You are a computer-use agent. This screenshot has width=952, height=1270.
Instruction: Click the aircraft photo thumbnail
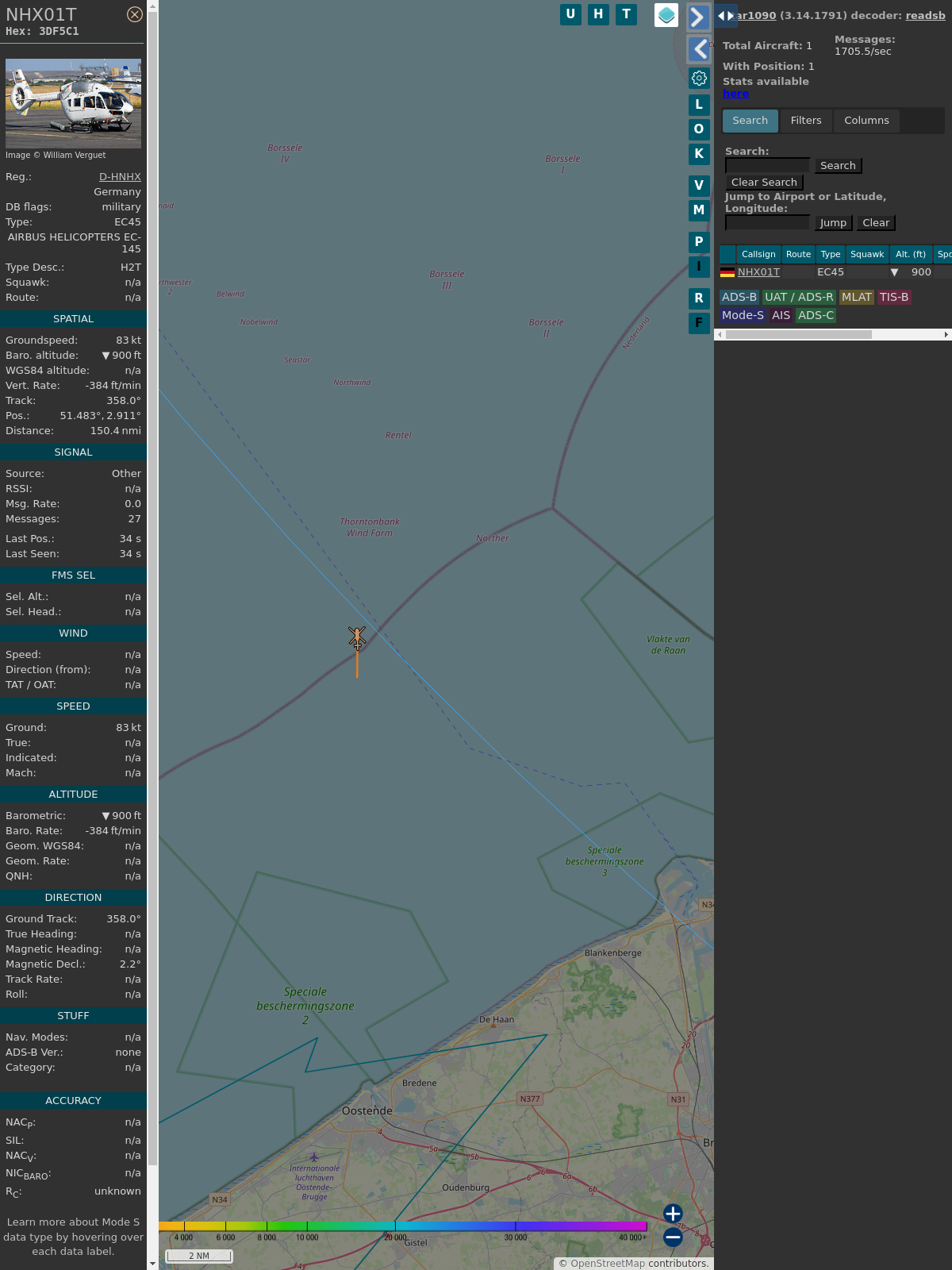click(73, 103)
